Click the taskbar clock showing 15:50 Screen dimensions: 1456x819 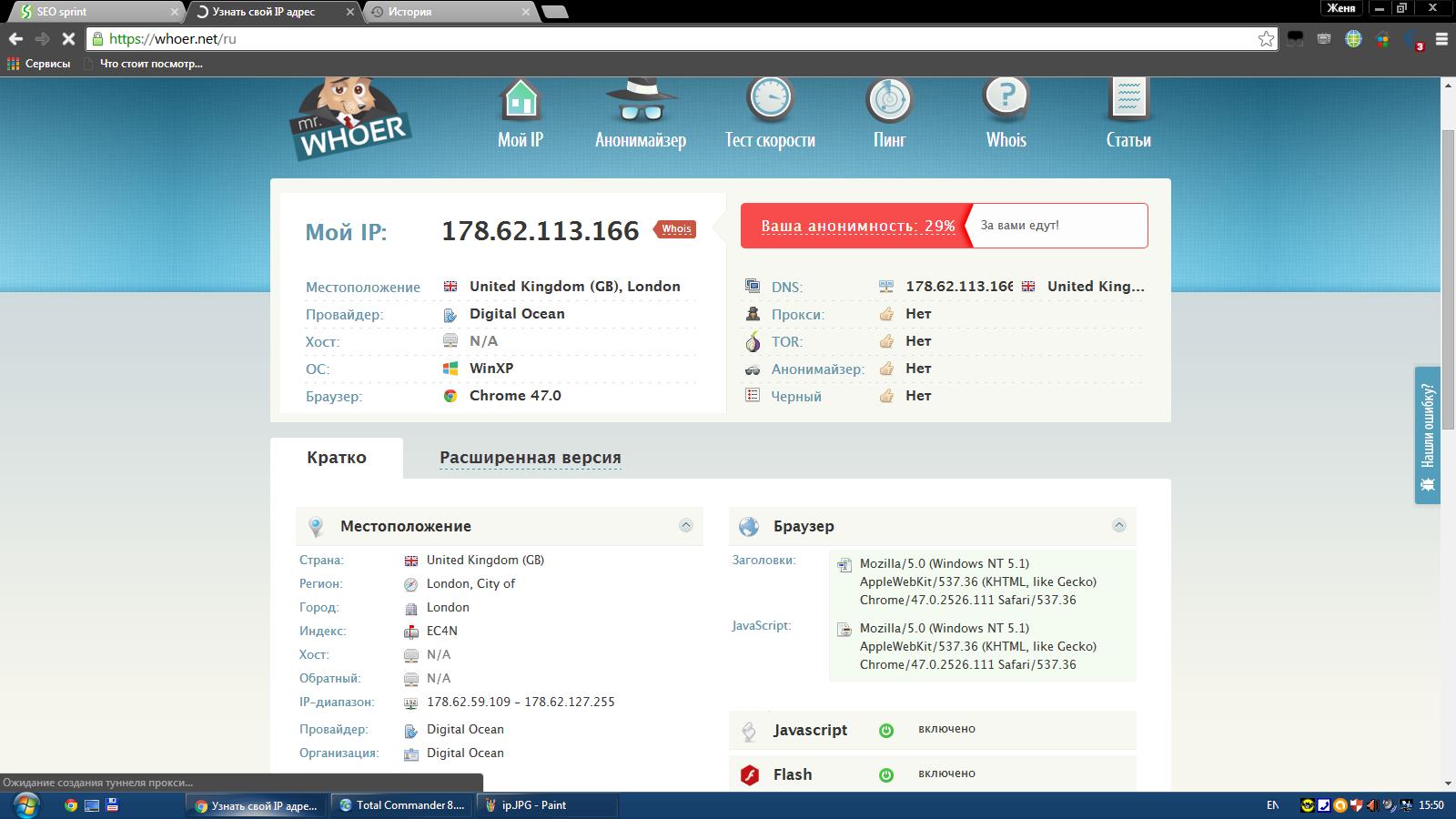click(x=1431, y=805)
